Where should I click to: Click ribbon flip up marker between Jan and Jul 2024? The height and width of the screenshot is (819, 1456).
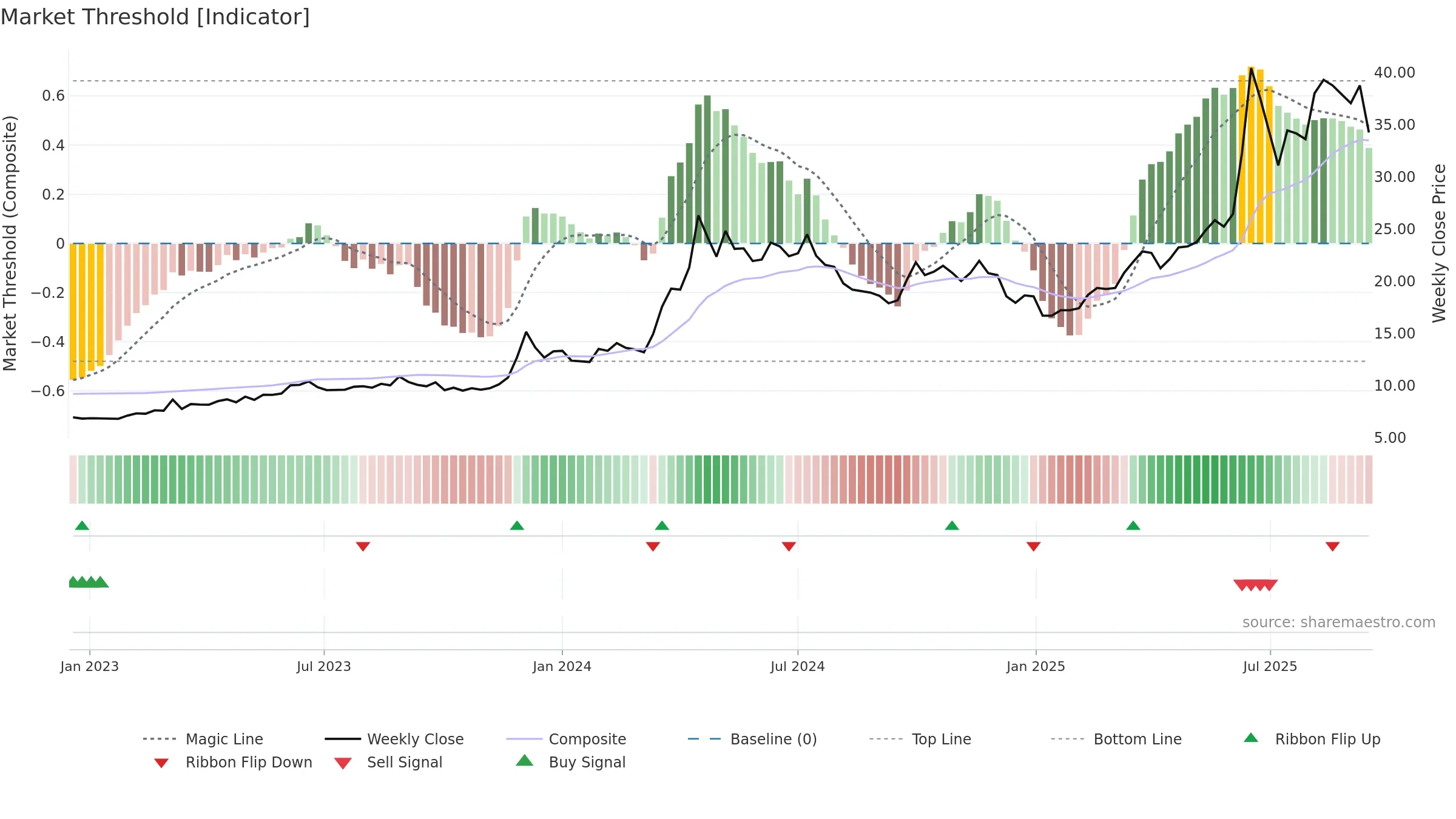(662, 525)
